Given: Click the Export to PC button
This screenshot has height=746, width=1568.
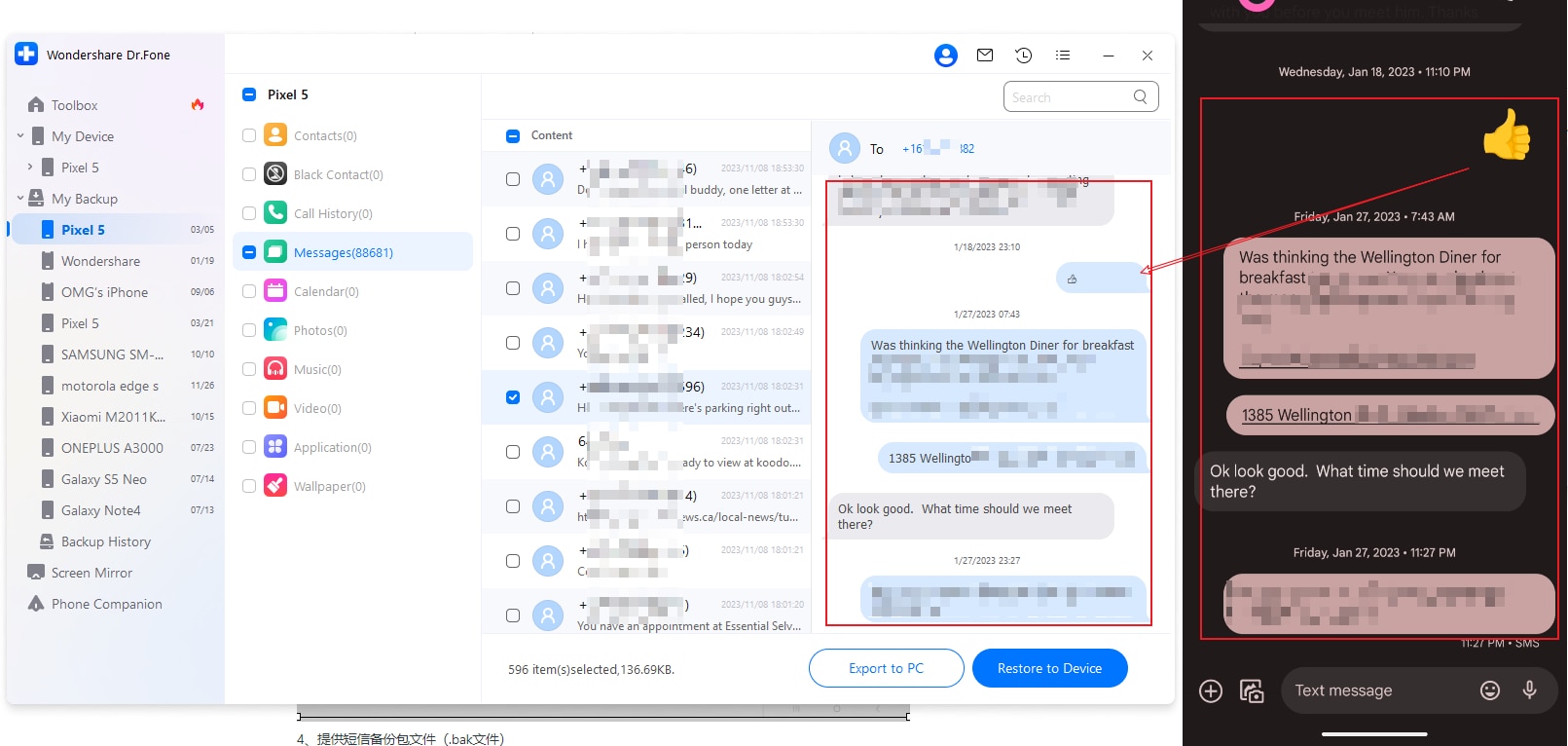Looking at the screenshot, I should click(x=886, y=668).
